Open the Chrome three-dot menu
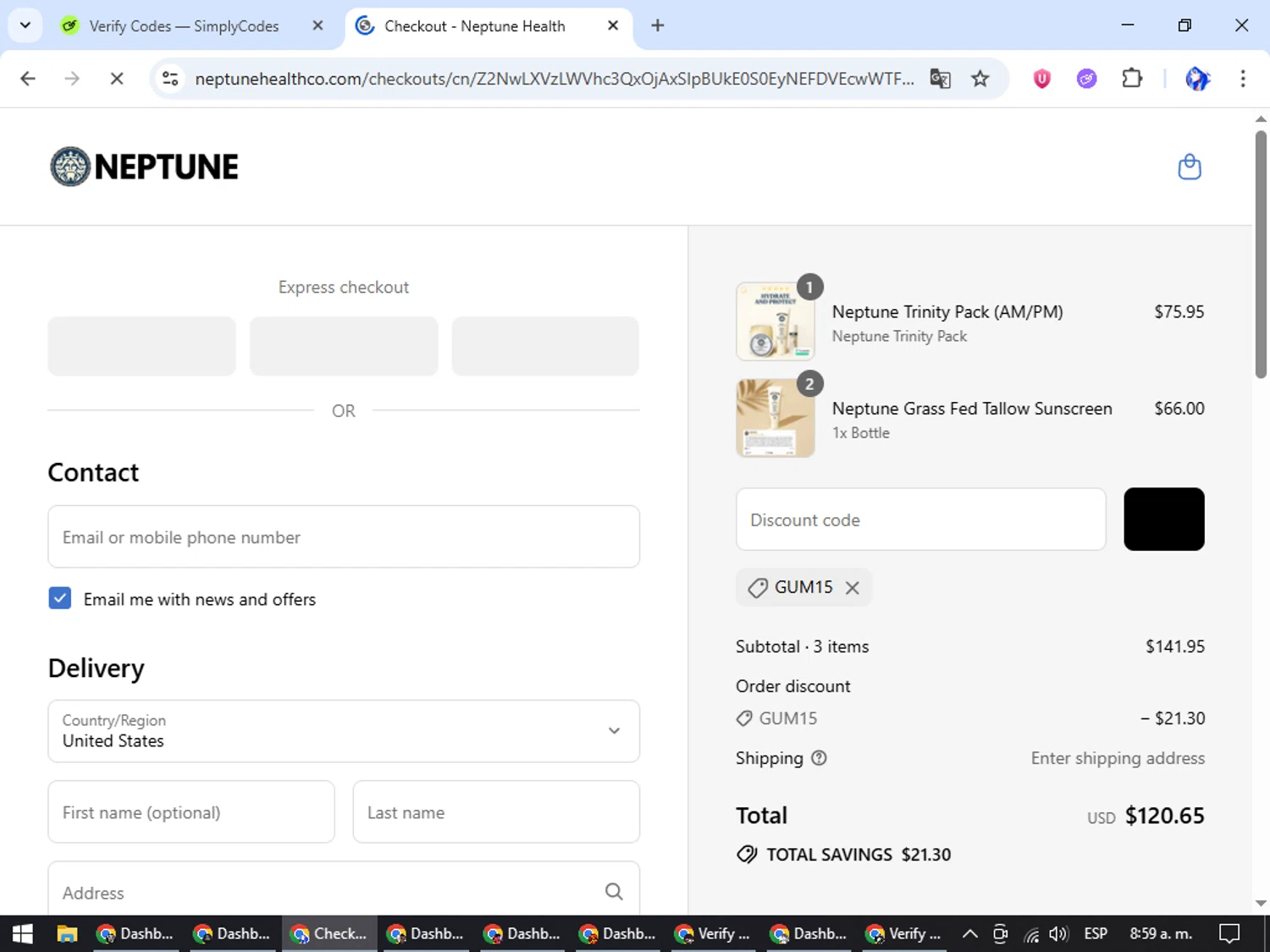This screenshot has height=952, width=1270. (x=1243, y=79)
